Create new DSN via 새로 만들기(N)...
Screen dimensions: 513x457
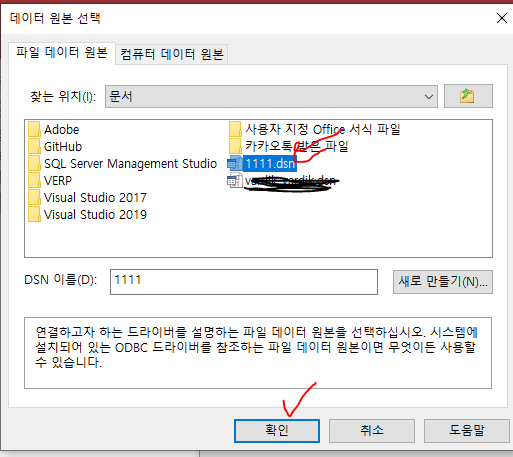point(443,282)
